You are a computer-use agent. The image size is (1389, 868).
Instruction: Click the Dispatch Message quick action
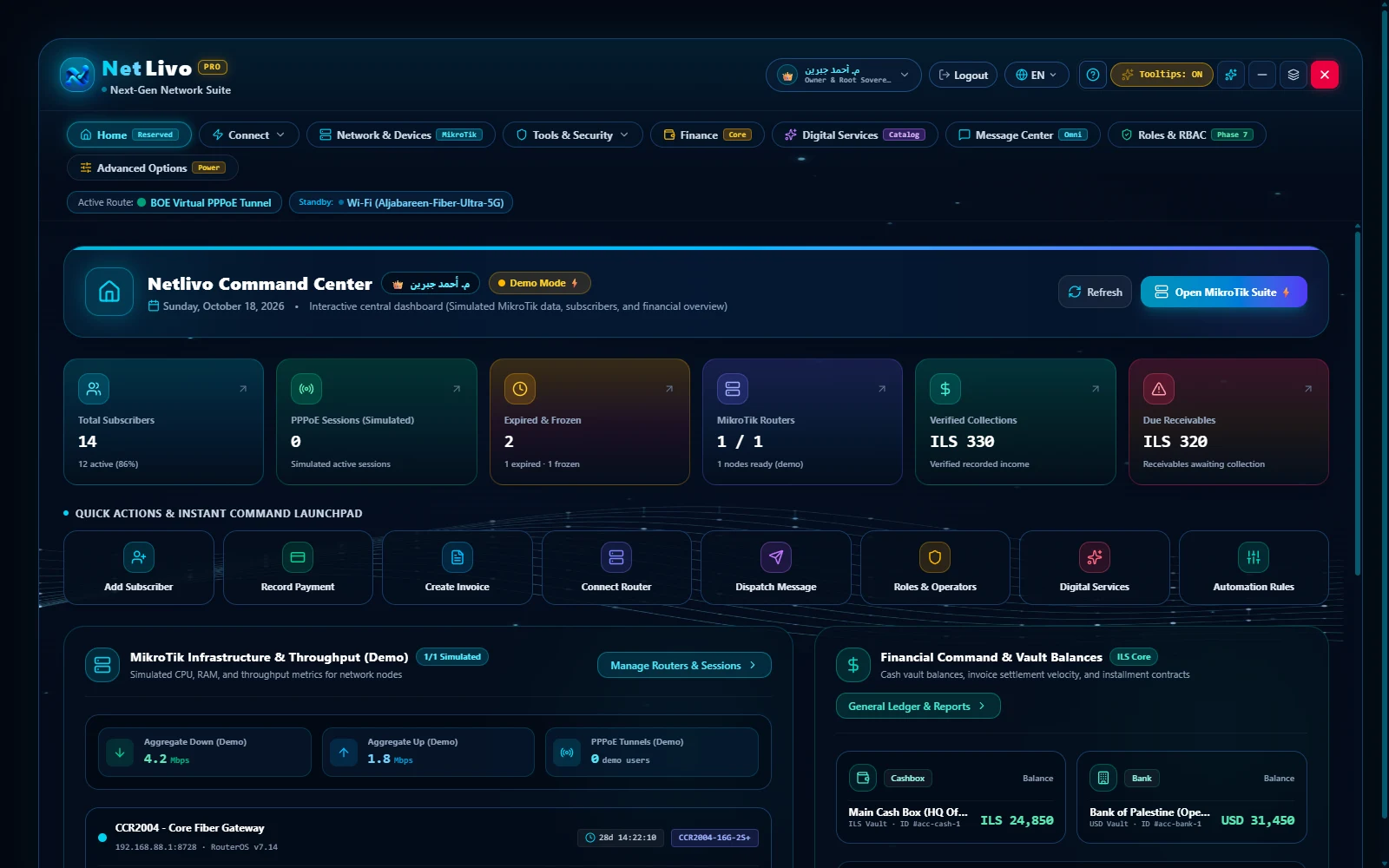pyautogui.click(x=776, y=568)
